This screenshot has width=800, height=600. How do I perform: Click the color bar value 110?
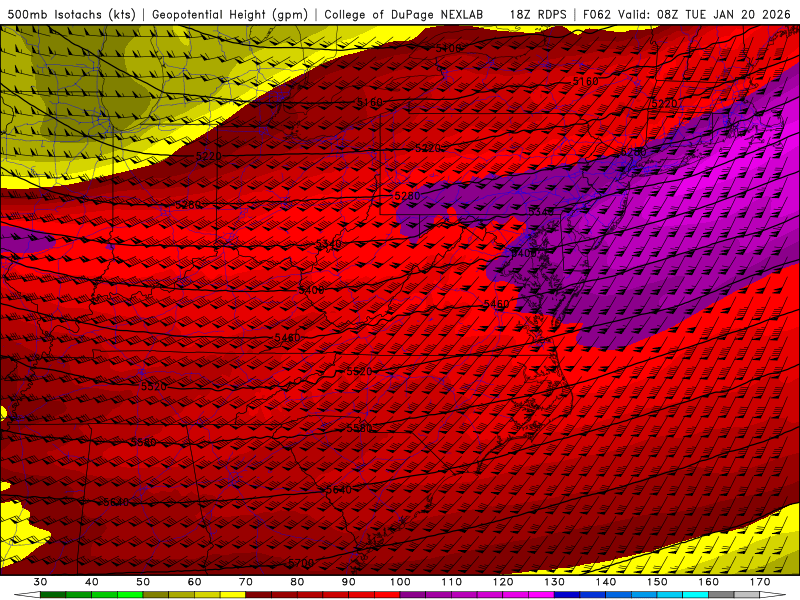pos(452,582)
